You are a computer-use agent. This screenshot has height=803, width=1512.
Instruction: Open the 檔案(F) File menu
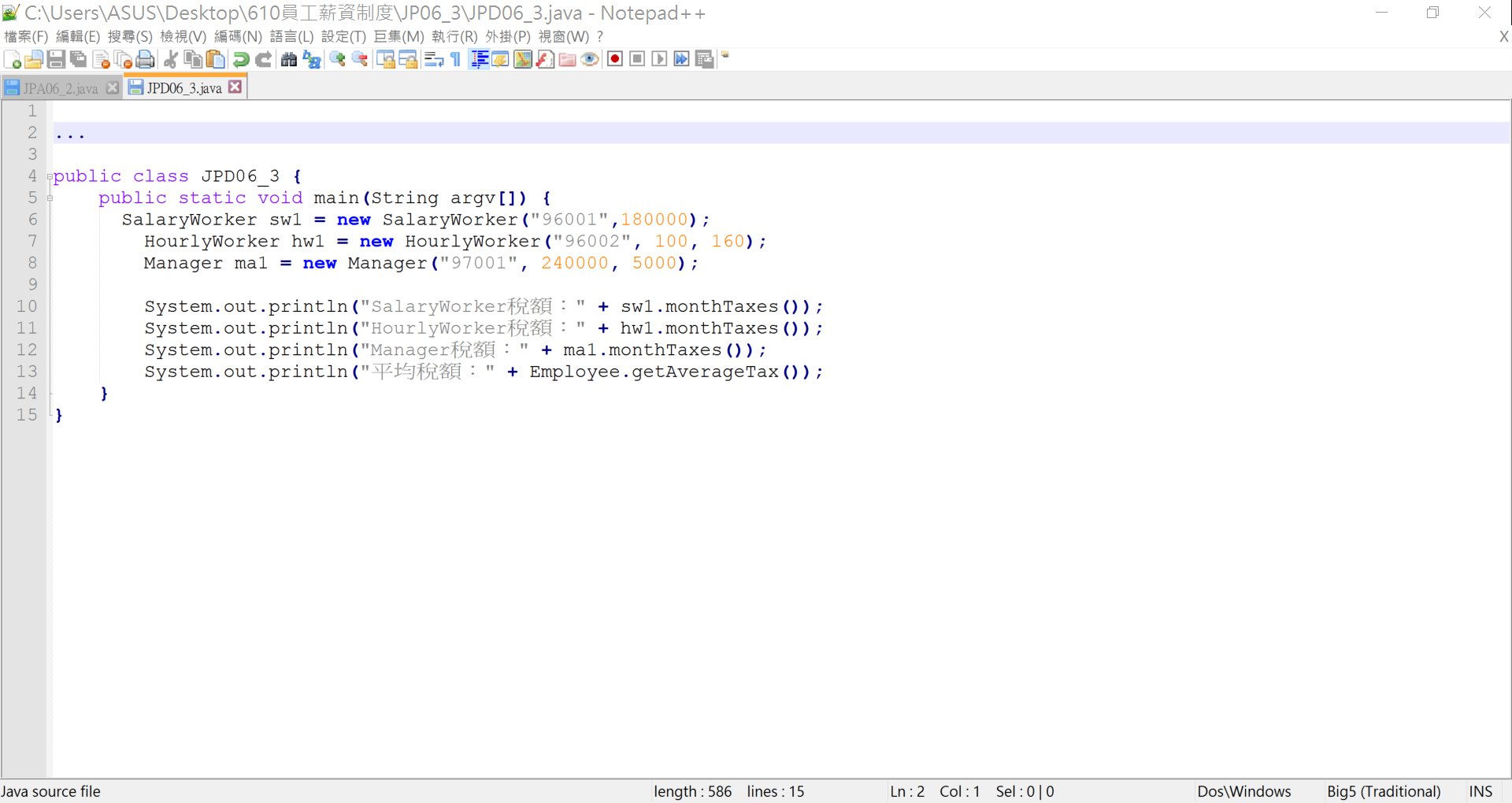point(26,37)
